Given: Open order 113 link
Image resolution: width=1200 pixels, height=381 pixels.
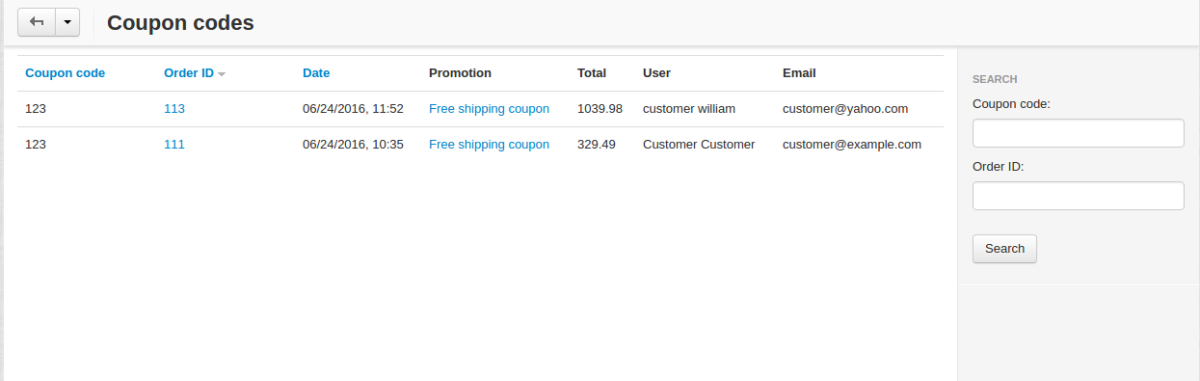Looking at the screenshot, I should tap(174, 108).
